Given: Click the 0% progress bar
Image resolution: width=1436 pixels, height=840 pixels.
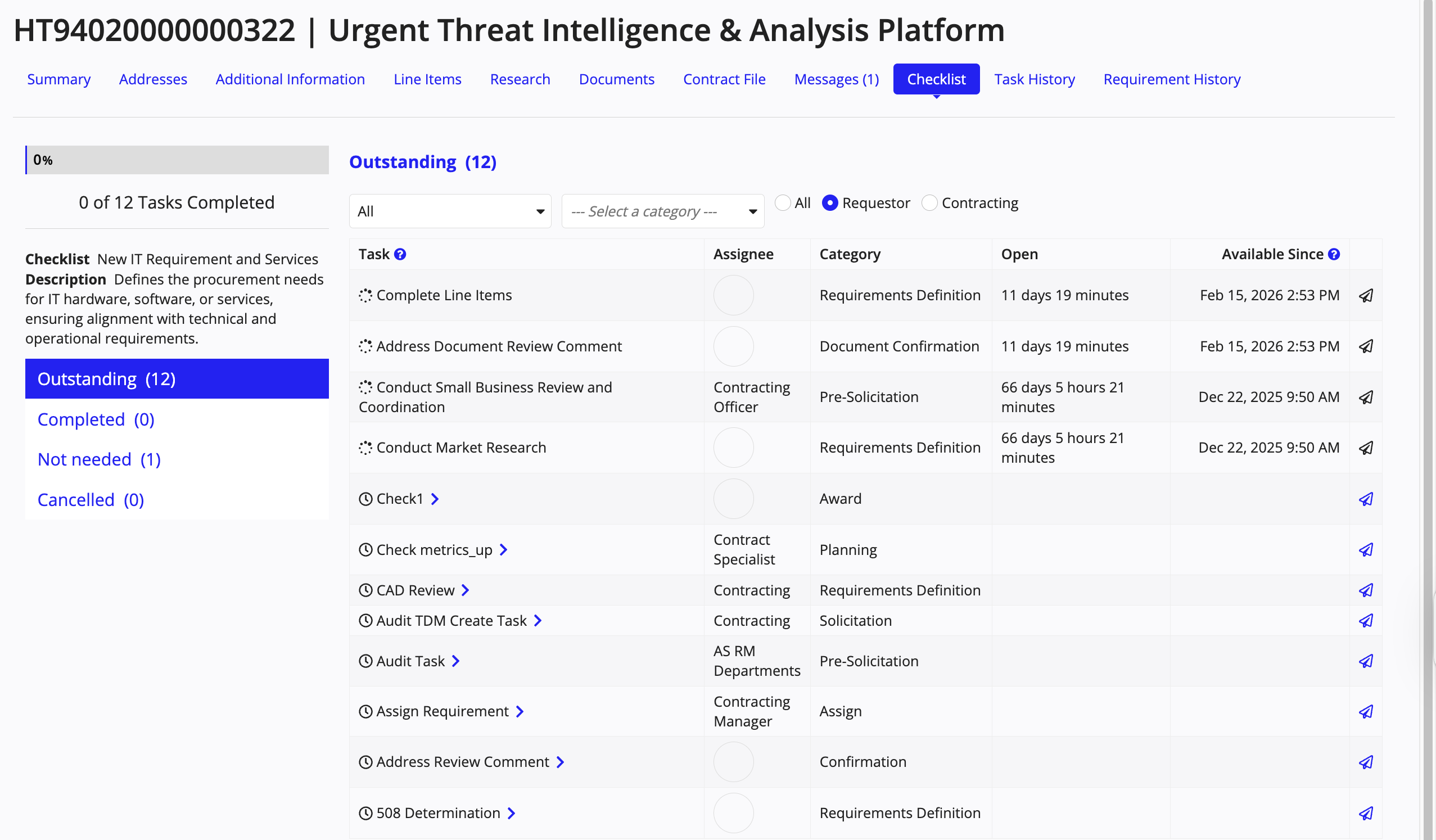Looking at the screenshot, I should [177, 160].
